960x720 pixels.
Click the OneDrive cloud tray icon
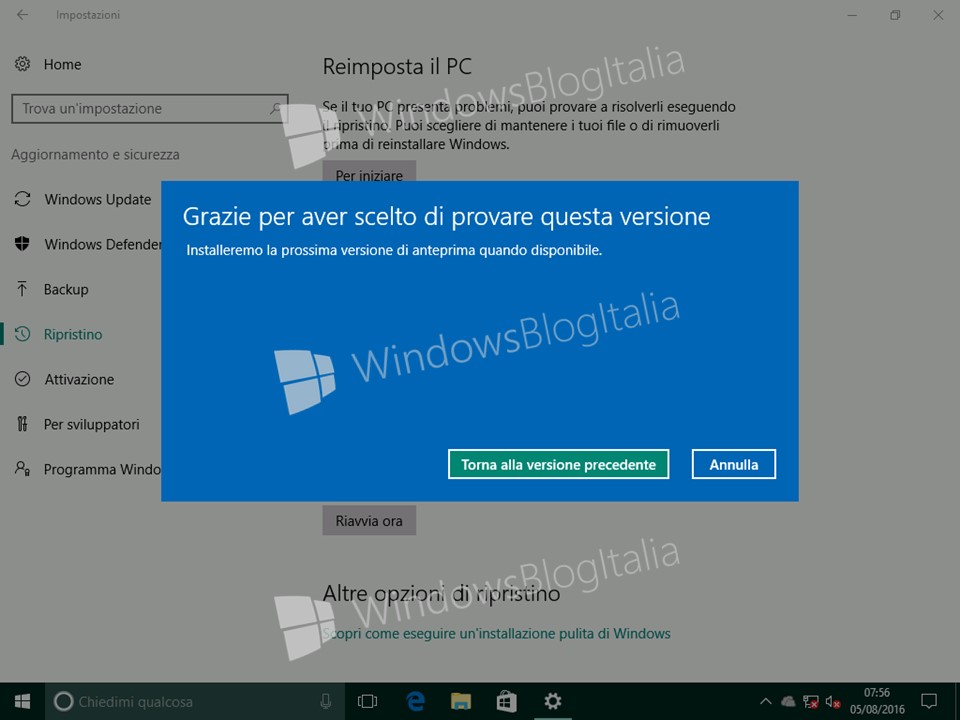788,701
